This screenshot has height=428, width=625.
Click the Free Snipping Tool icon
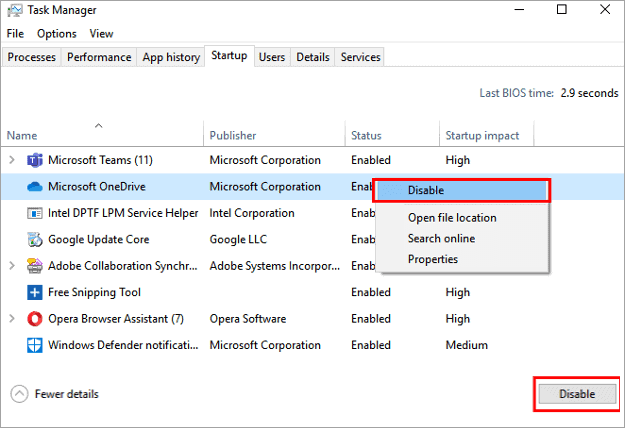click(34, 293)
